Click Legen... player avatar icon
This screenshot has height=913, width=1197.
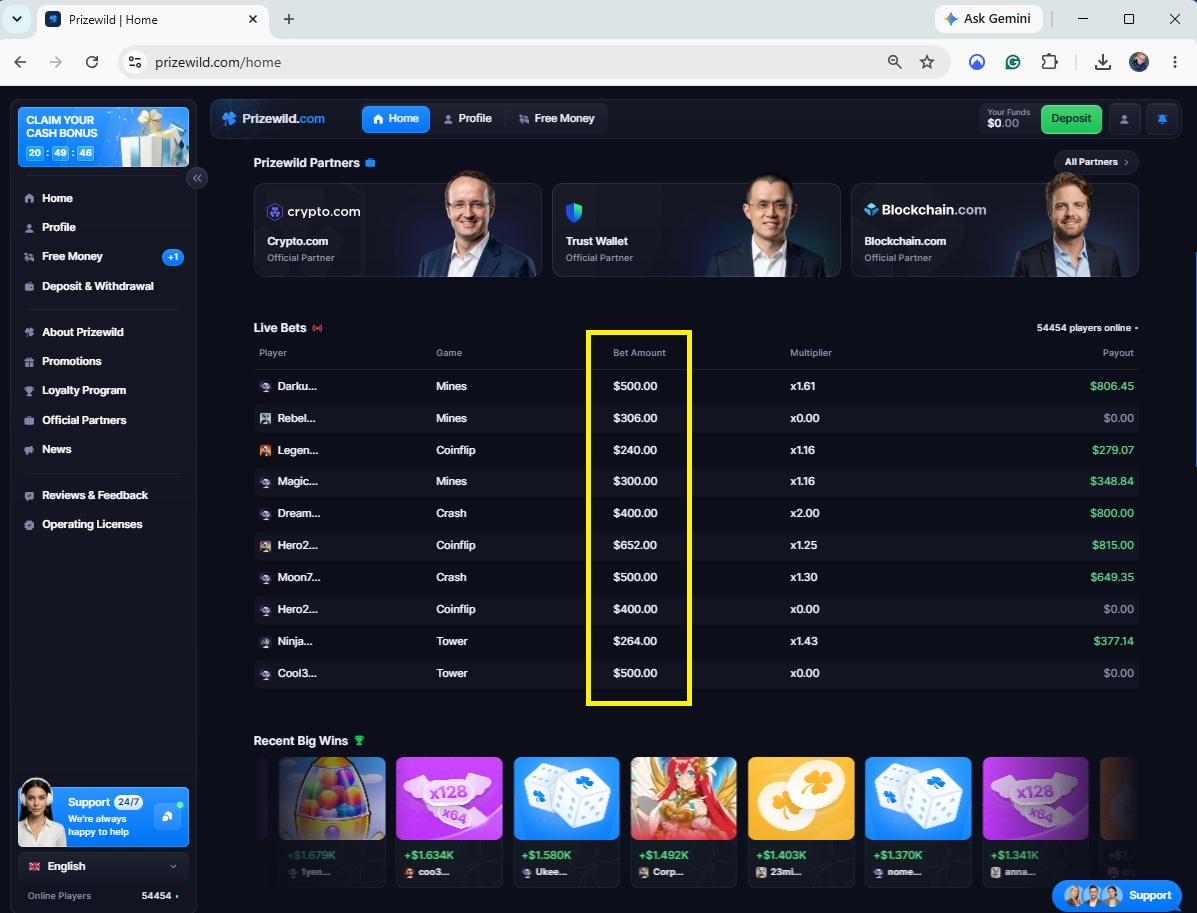tap(266, 451)
